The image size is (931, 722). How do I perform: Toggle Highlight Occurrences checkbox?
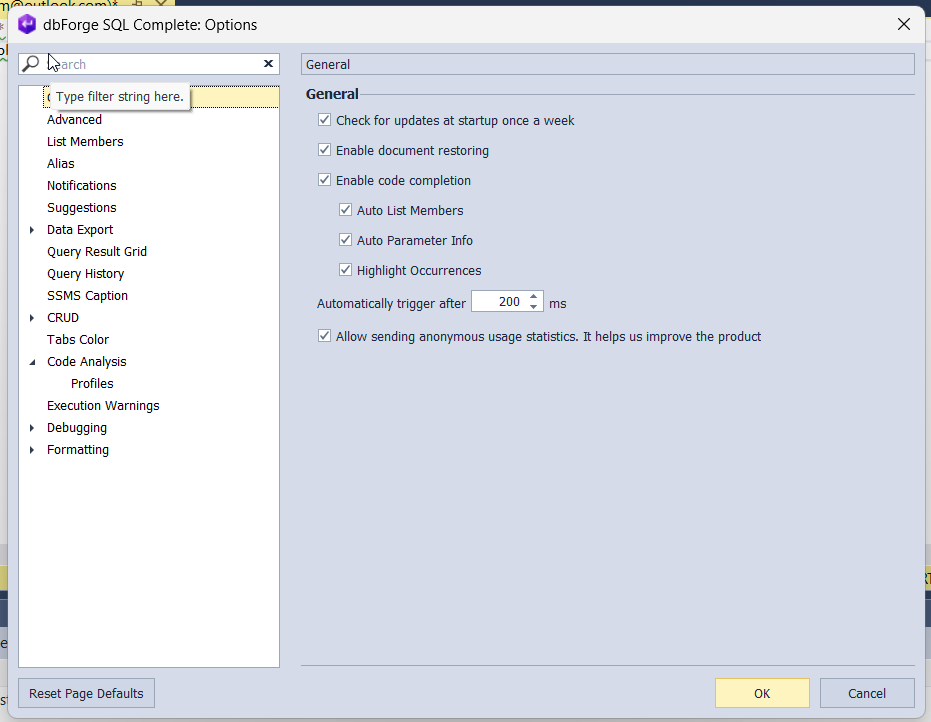click(346, 270)
